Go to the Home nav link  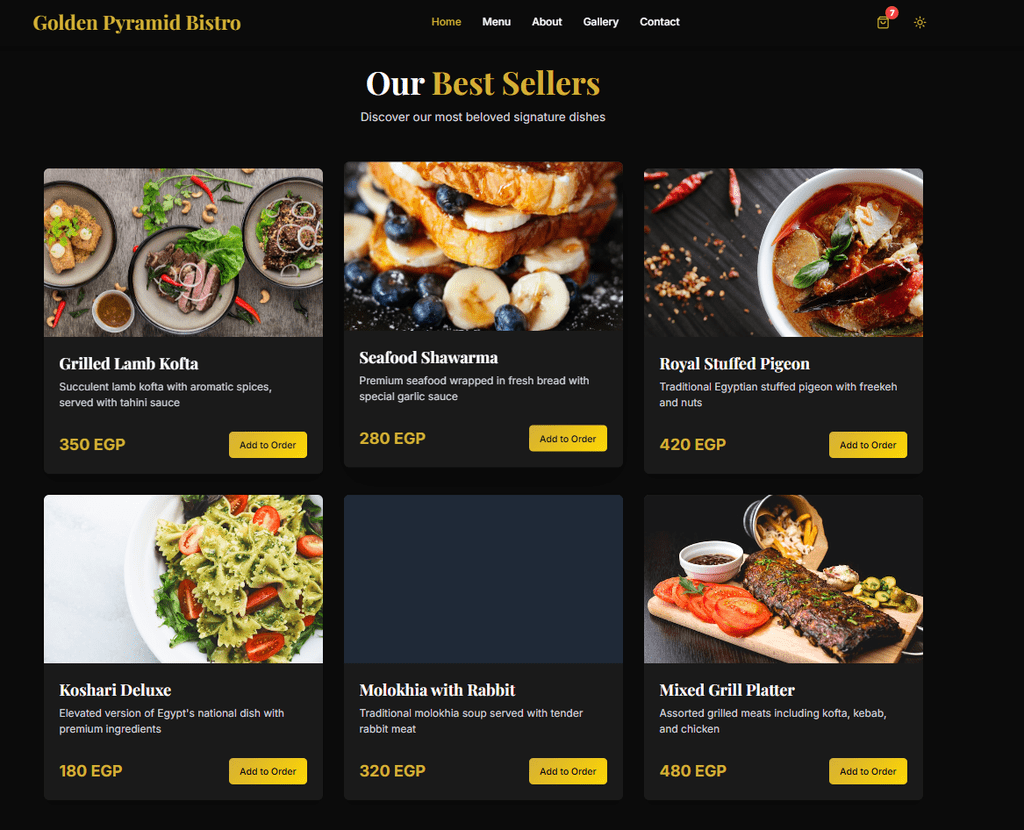[x=446, y=22]
